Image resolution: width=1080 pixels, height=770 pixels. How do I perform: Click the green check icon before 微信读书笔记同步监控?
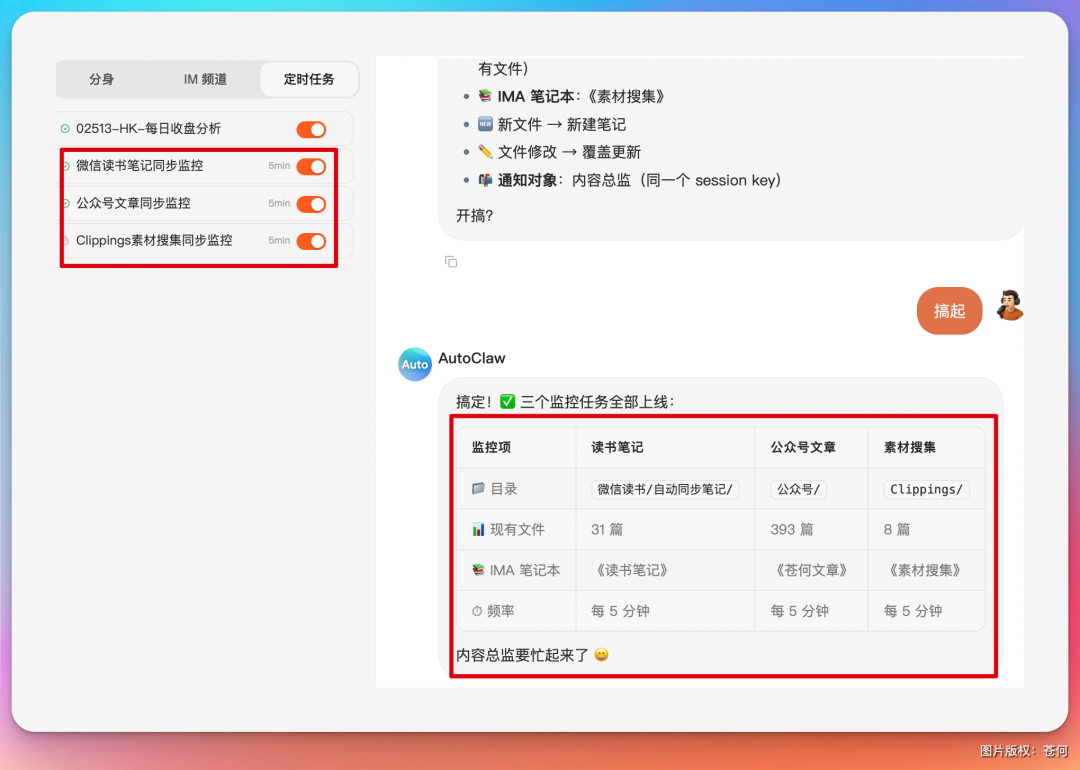[65, 165]
